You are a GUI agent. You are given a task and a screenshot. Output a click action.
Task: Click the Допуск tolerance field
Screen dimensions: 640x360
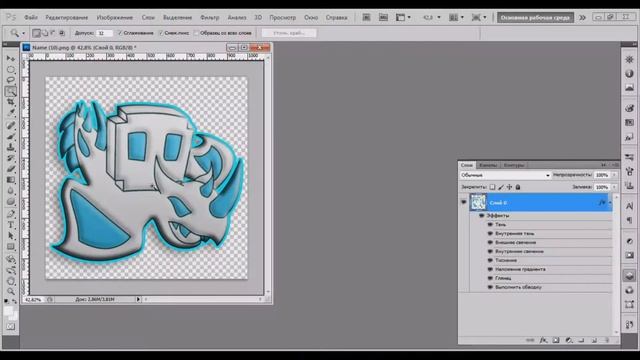click(104, 33)
